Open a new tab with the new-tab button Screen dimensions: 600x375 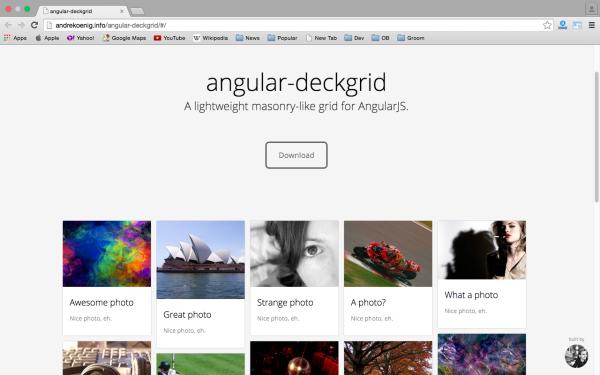(x=137, y=11)
